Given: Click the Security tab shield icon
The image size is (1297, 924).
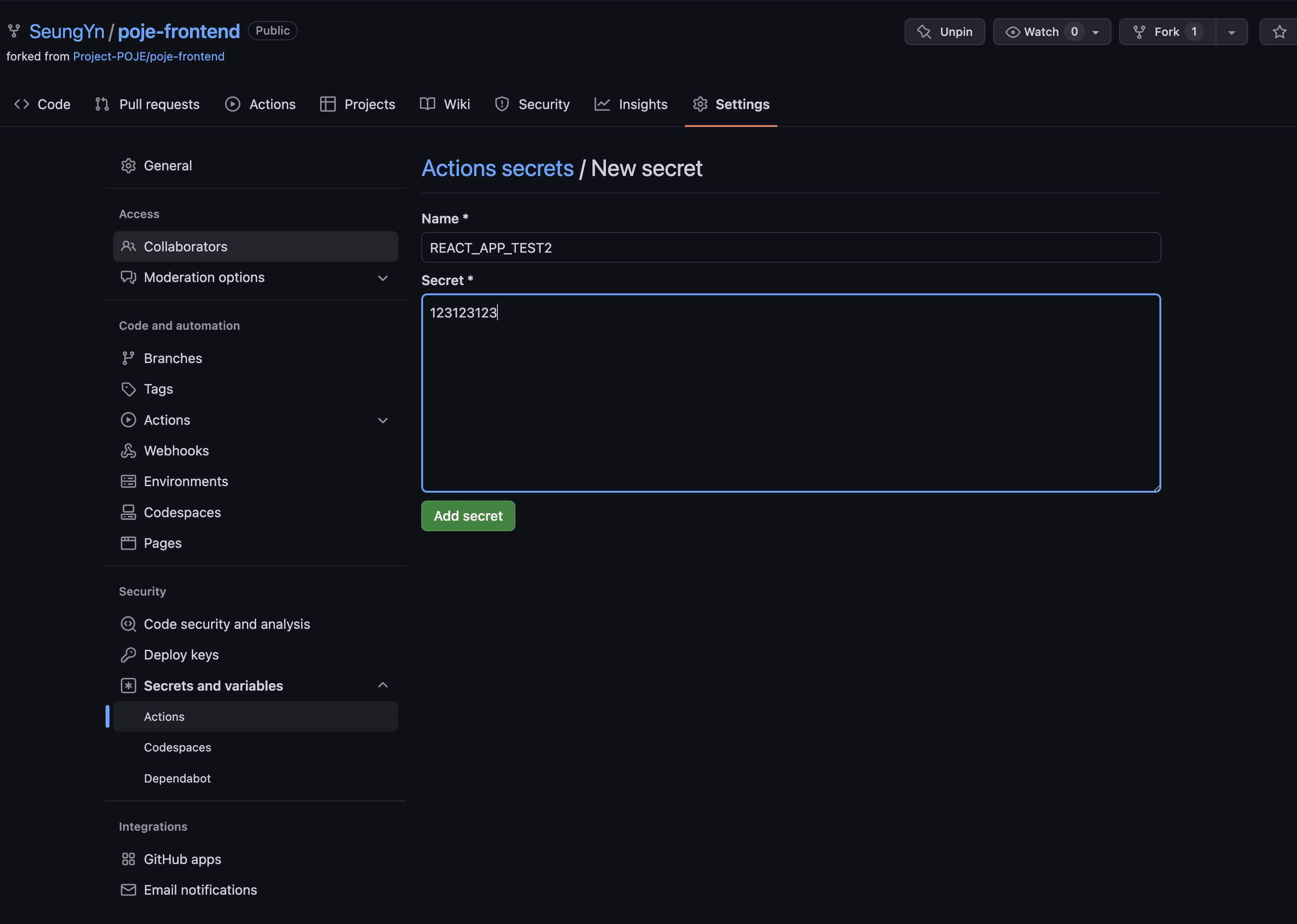Looking at the screenshot, I should [x=502, y=104].
